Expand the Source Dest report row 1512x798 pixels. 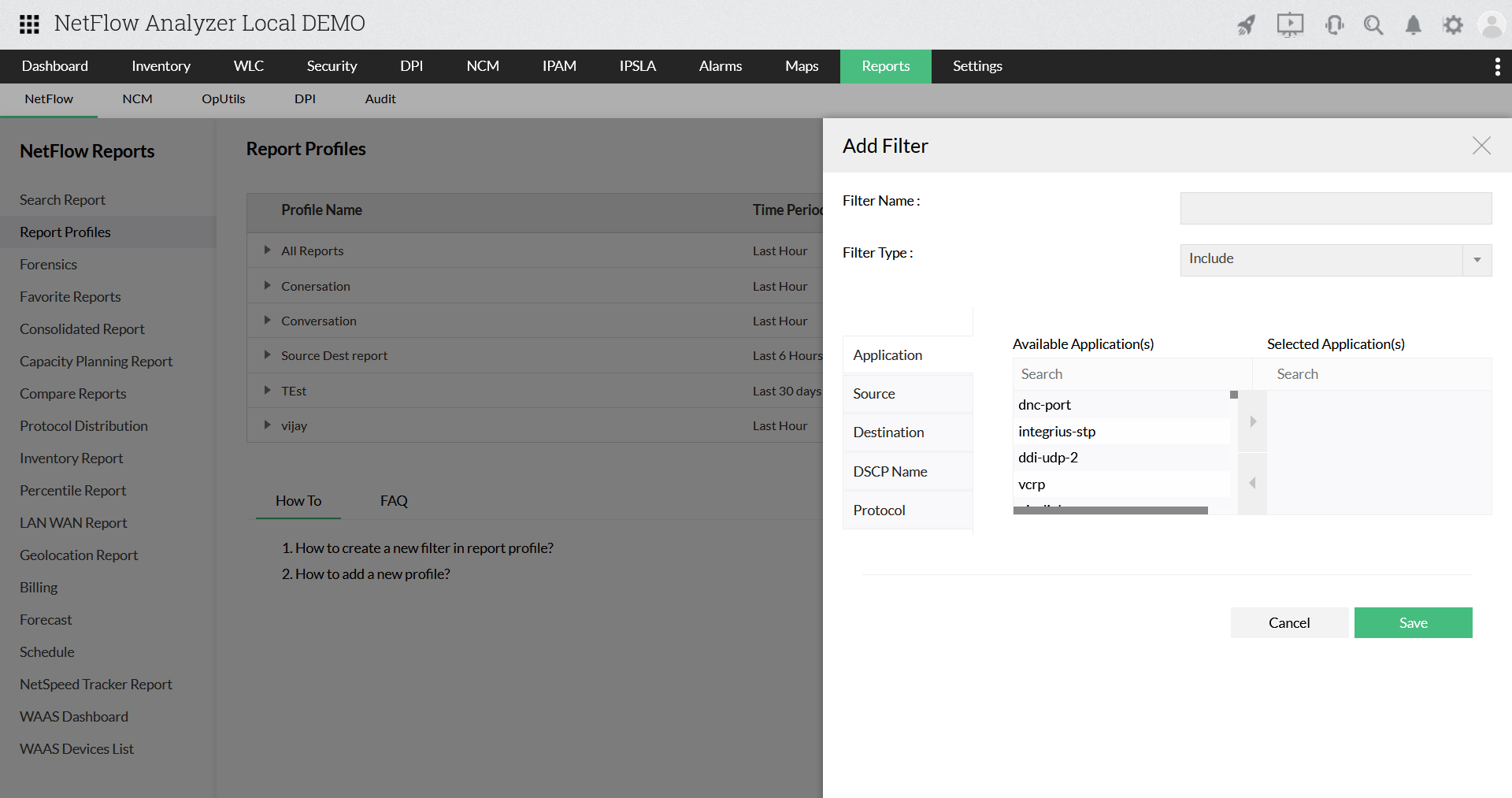[268, 355]
